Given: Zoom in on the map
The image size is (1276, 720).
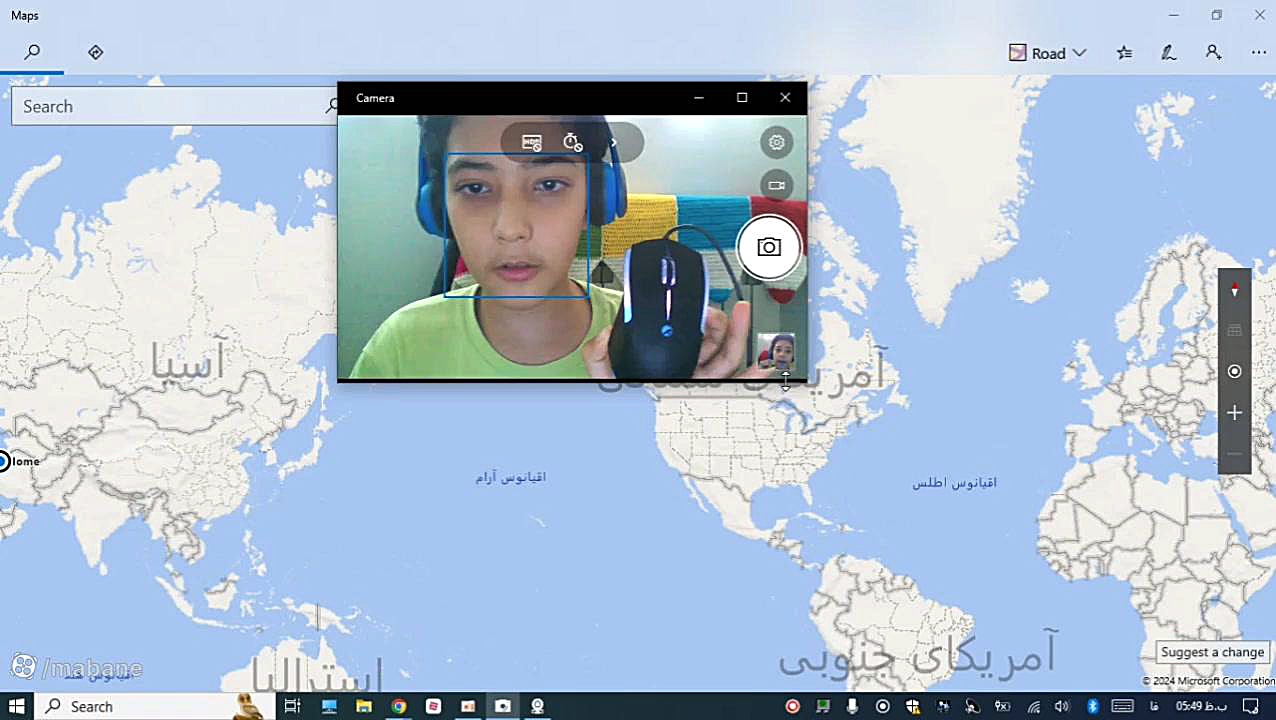Looking at the screenshot, I should (1234, 413).
